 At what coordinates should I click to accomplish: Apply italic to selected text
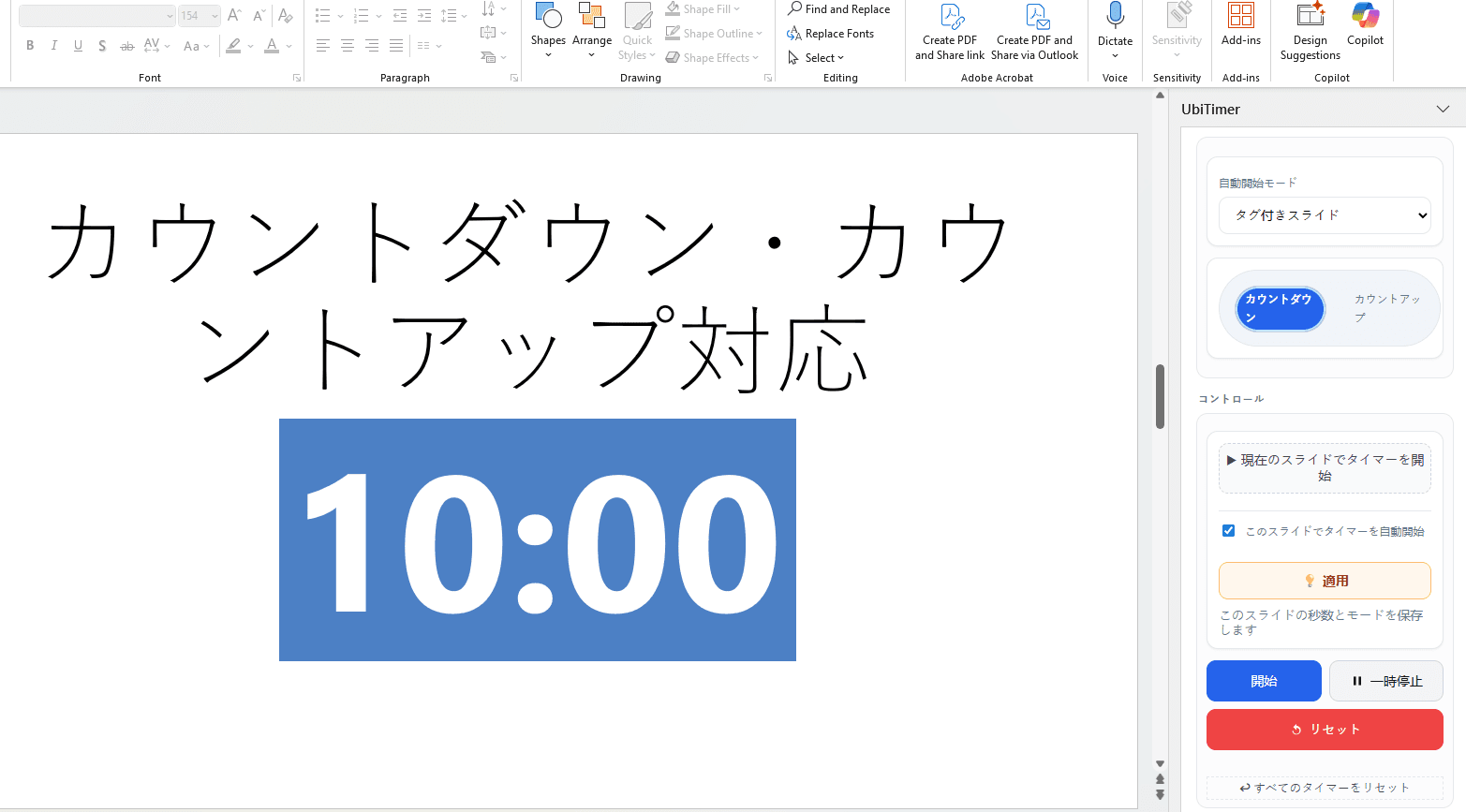pos(53,44)
